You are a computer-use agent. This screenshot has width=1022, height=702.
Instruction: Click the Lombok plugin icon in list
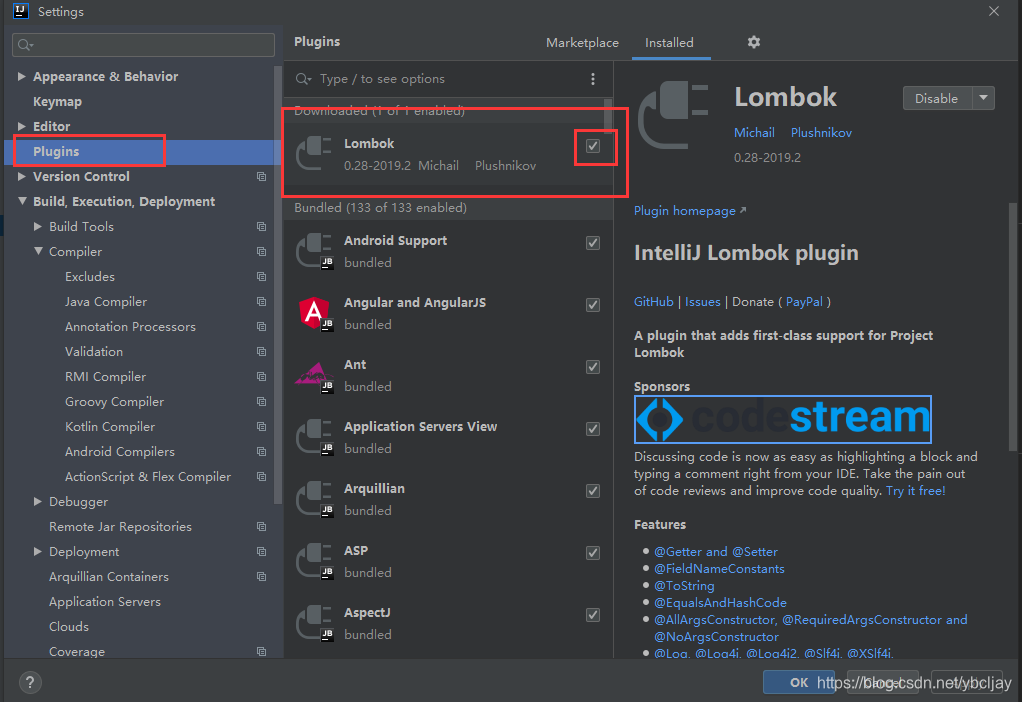(314, 154)
